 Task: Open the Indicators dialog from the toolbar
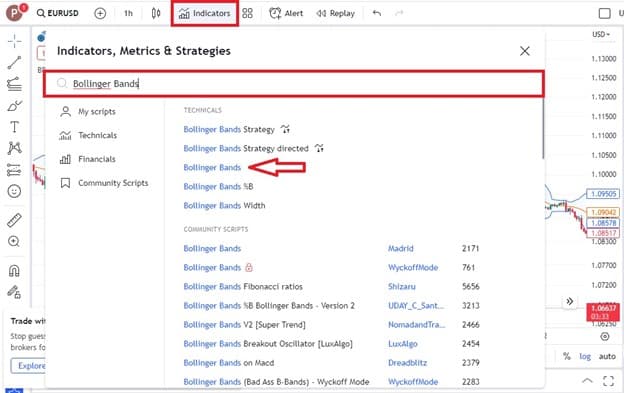coord(205,13)
